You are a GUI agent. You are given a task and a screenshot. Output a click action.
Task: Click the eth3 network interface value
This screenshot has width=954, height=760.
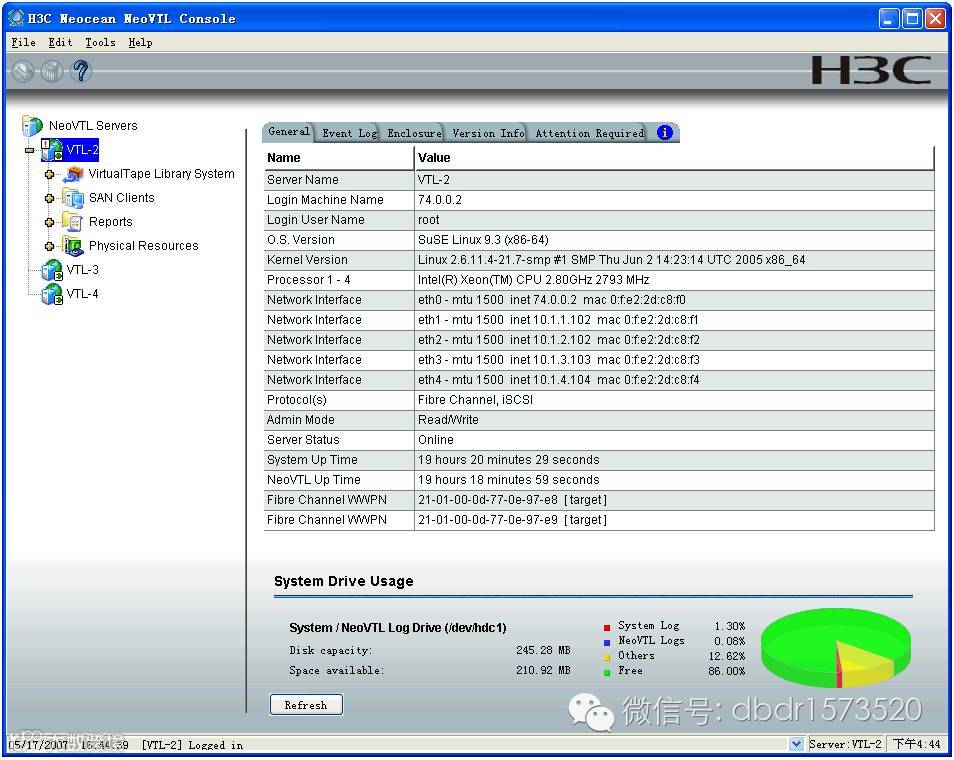tap(559, 360)
